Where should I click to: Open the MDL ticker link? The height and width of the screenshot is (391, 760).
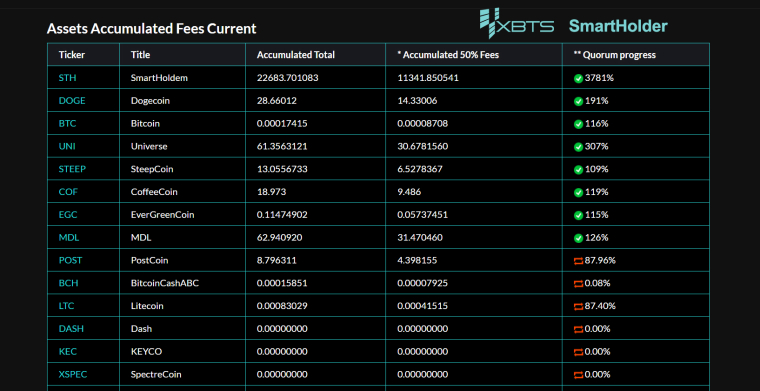pyautogui.click(x=69, y=238)
